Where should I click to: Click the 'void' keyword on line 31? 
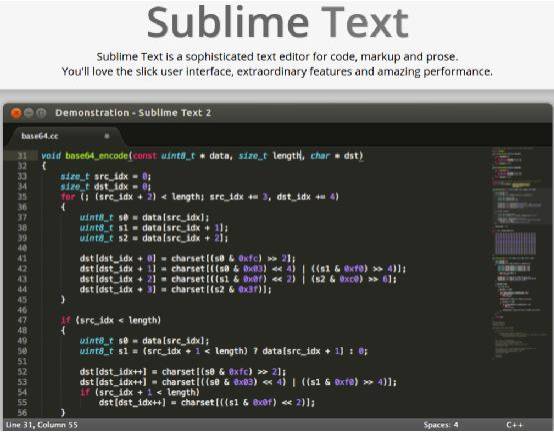51,156
